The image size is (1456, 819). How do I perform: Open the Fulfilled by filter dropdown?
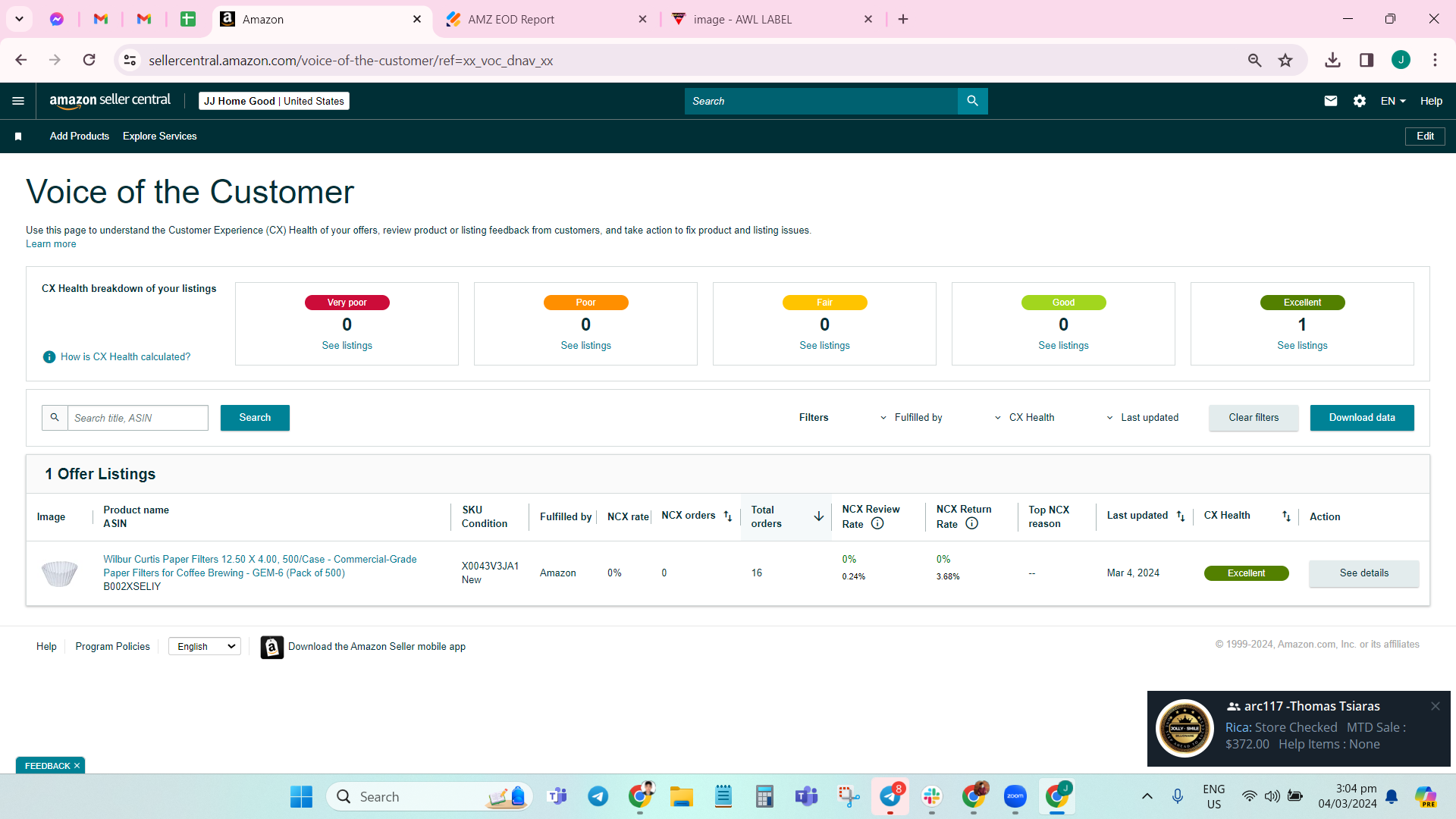pos(911,418)
